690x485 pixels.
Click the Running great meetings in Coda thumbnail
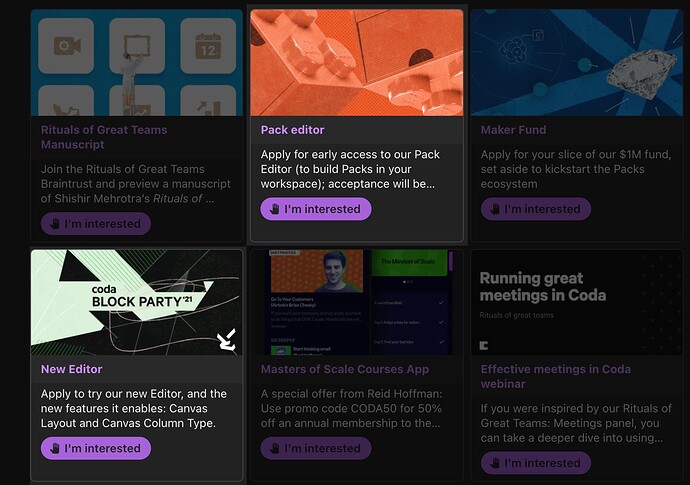pos(576,302)
